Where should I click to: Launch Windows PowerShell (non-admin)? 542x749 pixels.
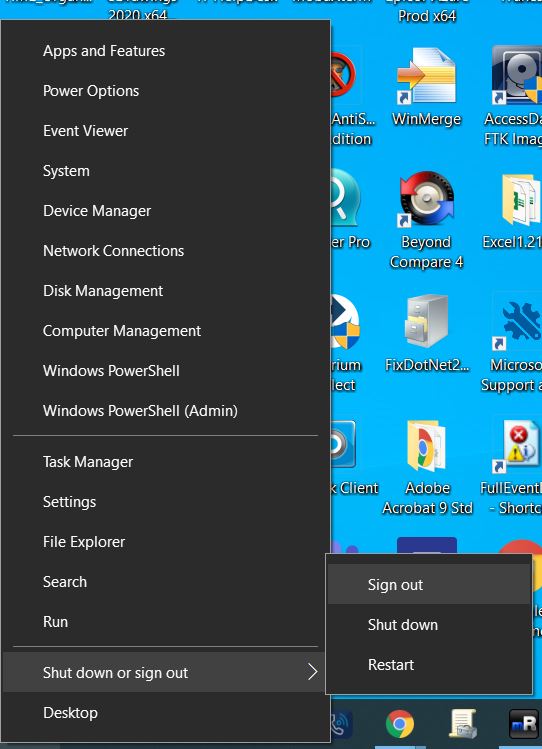click(165, 371)
